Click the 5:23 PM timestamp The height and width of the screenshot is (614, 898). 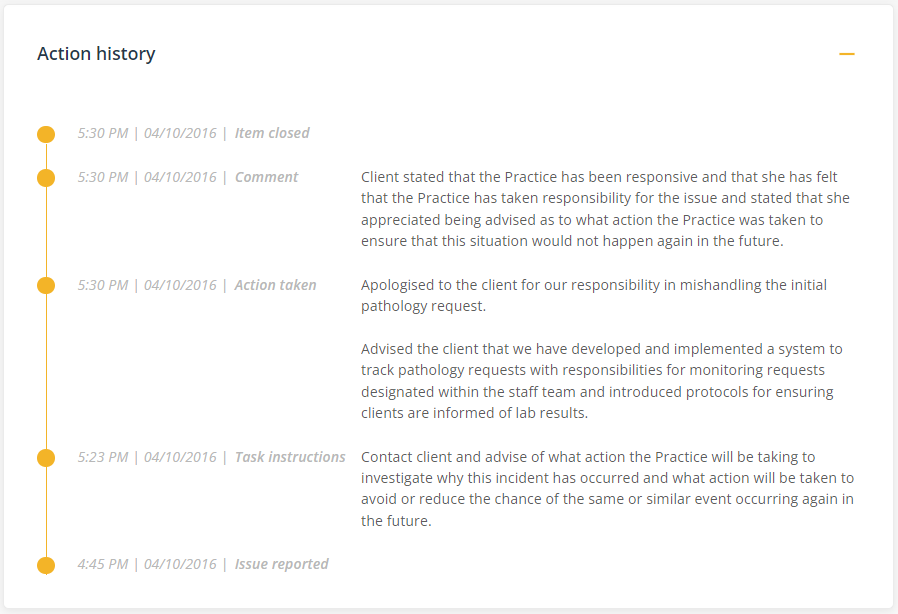pyautogui.click(x=103, y=457)
